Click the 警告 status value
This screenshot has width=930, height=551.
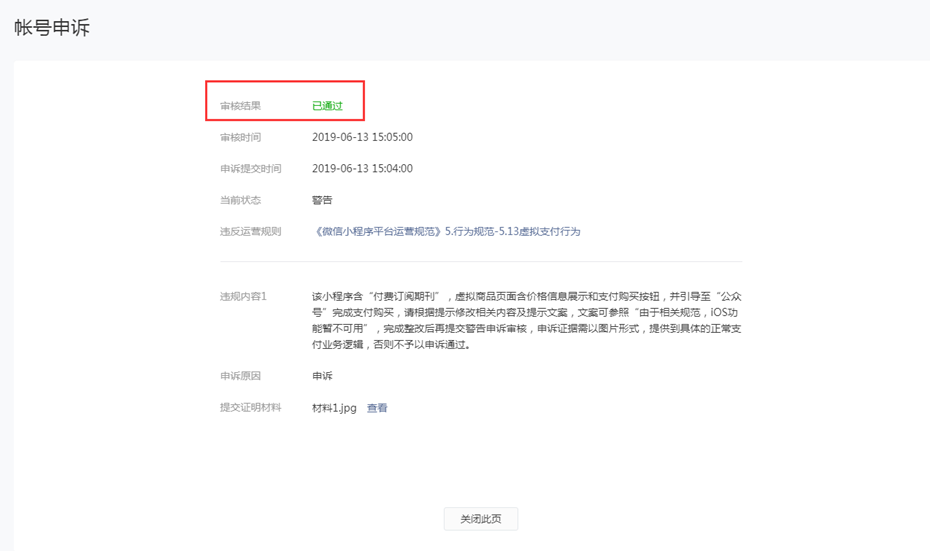coord(322,200)
